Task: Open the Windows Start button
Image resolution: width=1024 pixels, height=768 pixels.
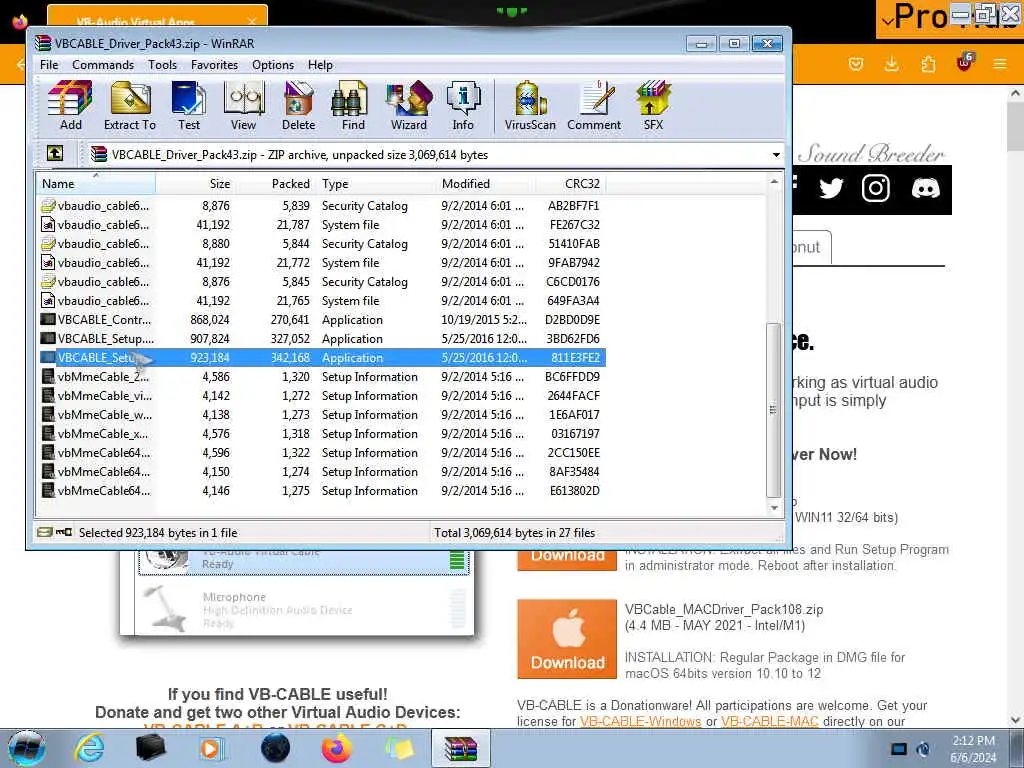Action: pyautogui.click(x=27, y=748)
